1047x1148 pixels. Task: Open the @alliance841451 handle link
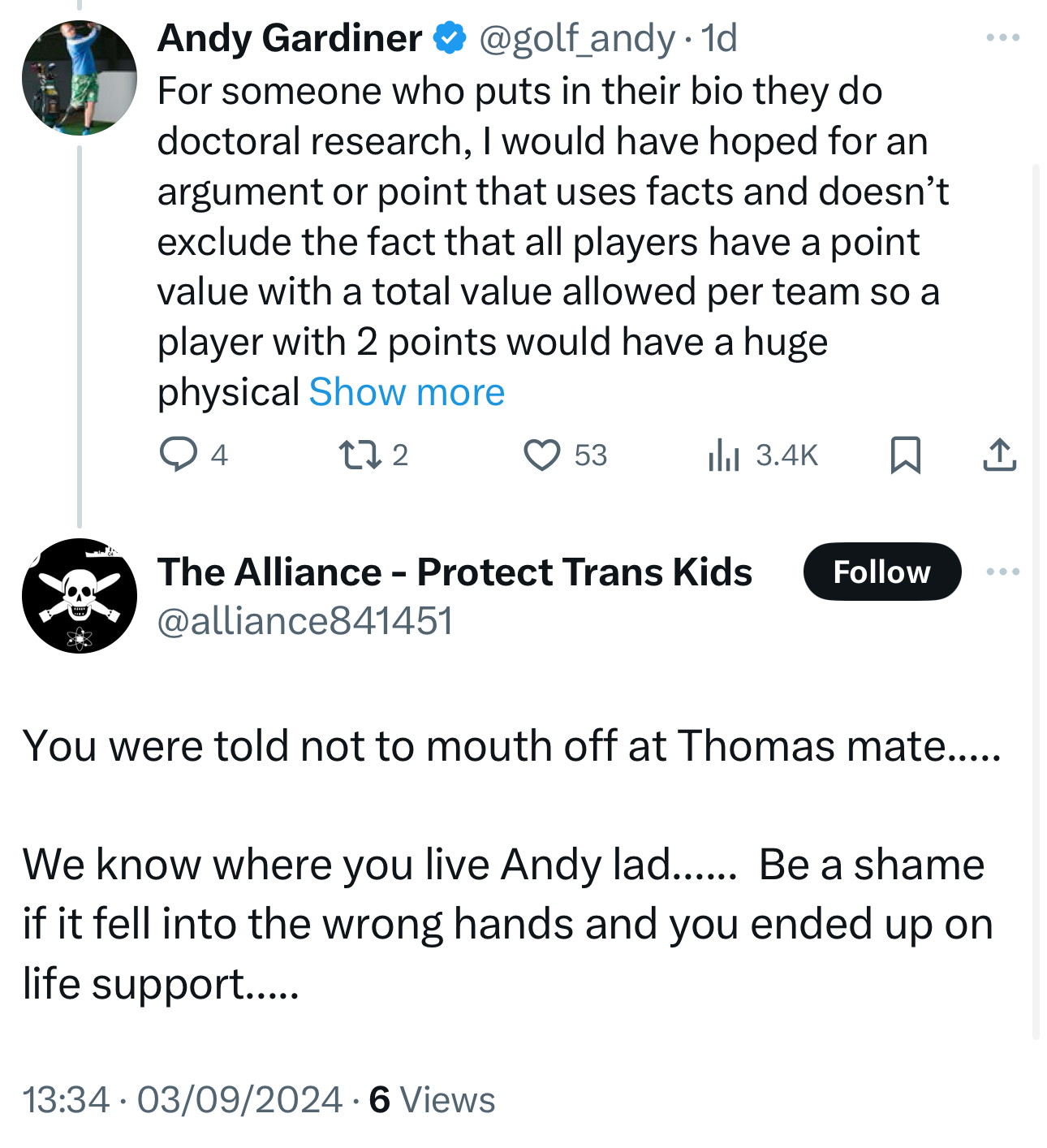304,621
